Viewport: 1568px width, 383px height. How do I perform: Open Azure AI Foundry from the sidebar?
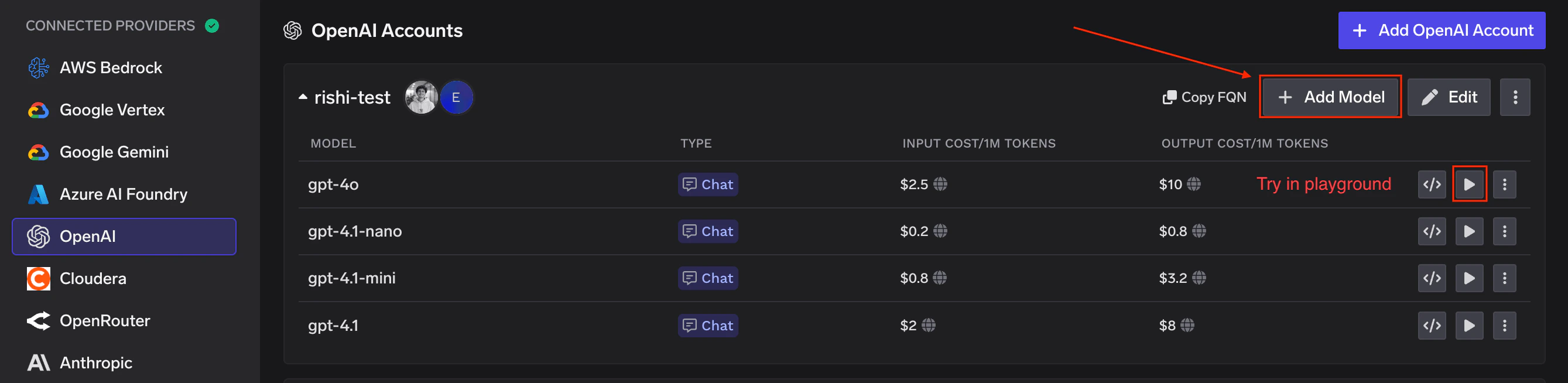point(123,194)
